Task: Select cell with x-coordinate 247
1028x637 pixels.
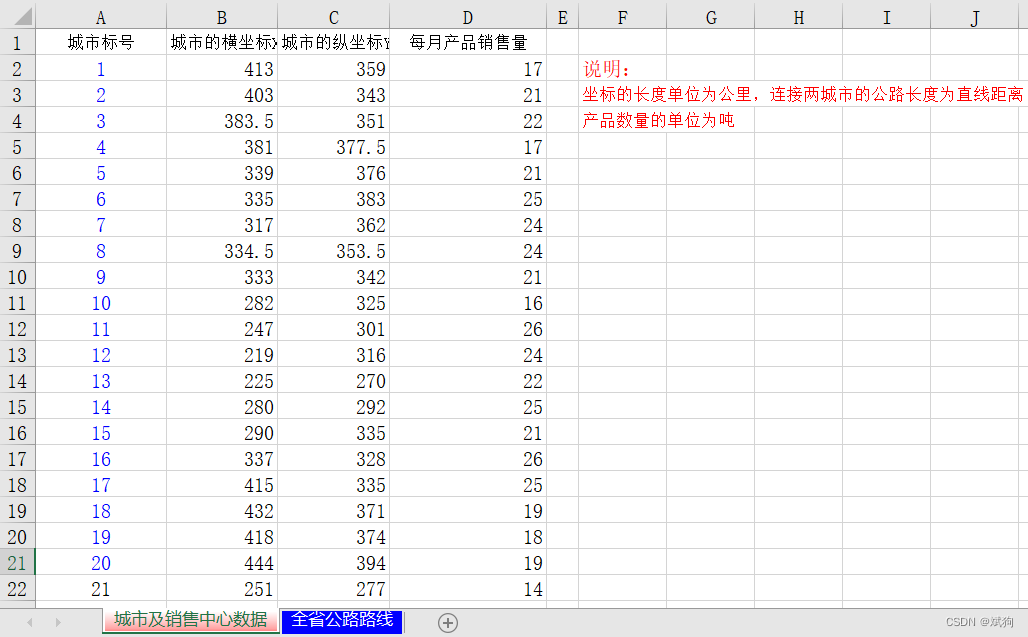Action: click(222, 329)
